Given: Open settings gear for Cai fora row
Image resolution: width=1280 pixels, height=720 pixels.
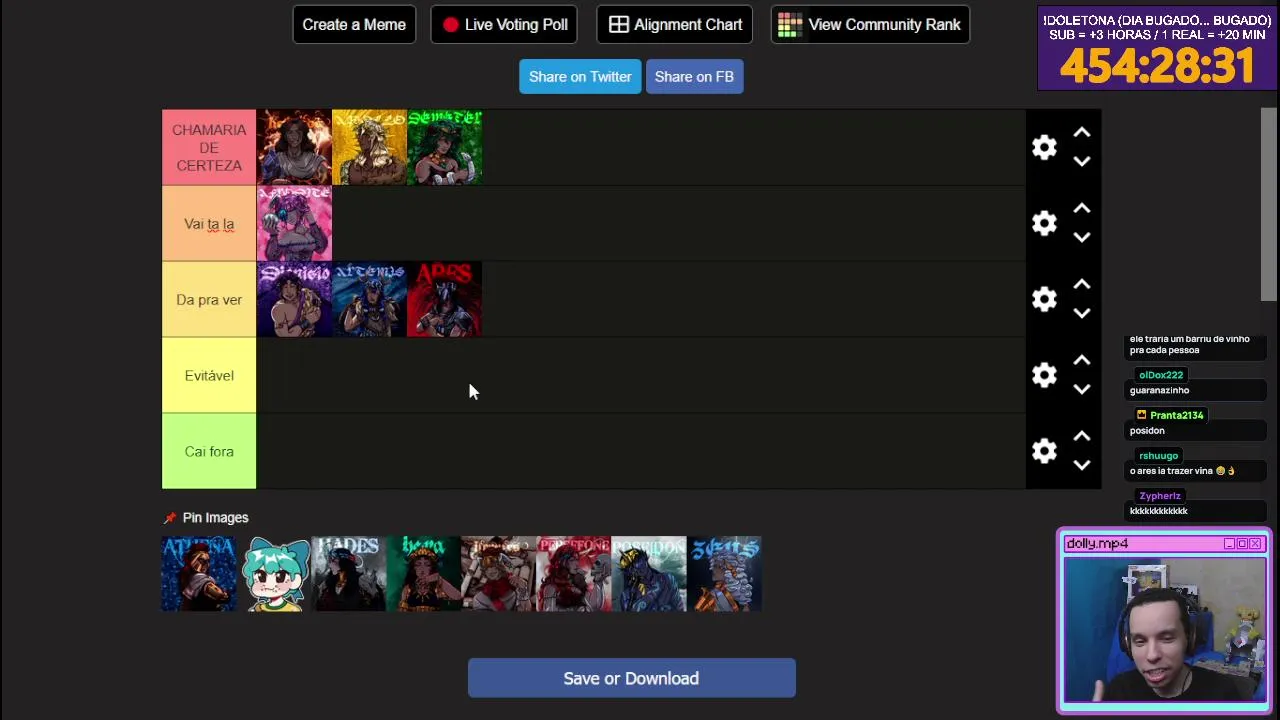Looking at the screenshot, I should point(1044,452).
